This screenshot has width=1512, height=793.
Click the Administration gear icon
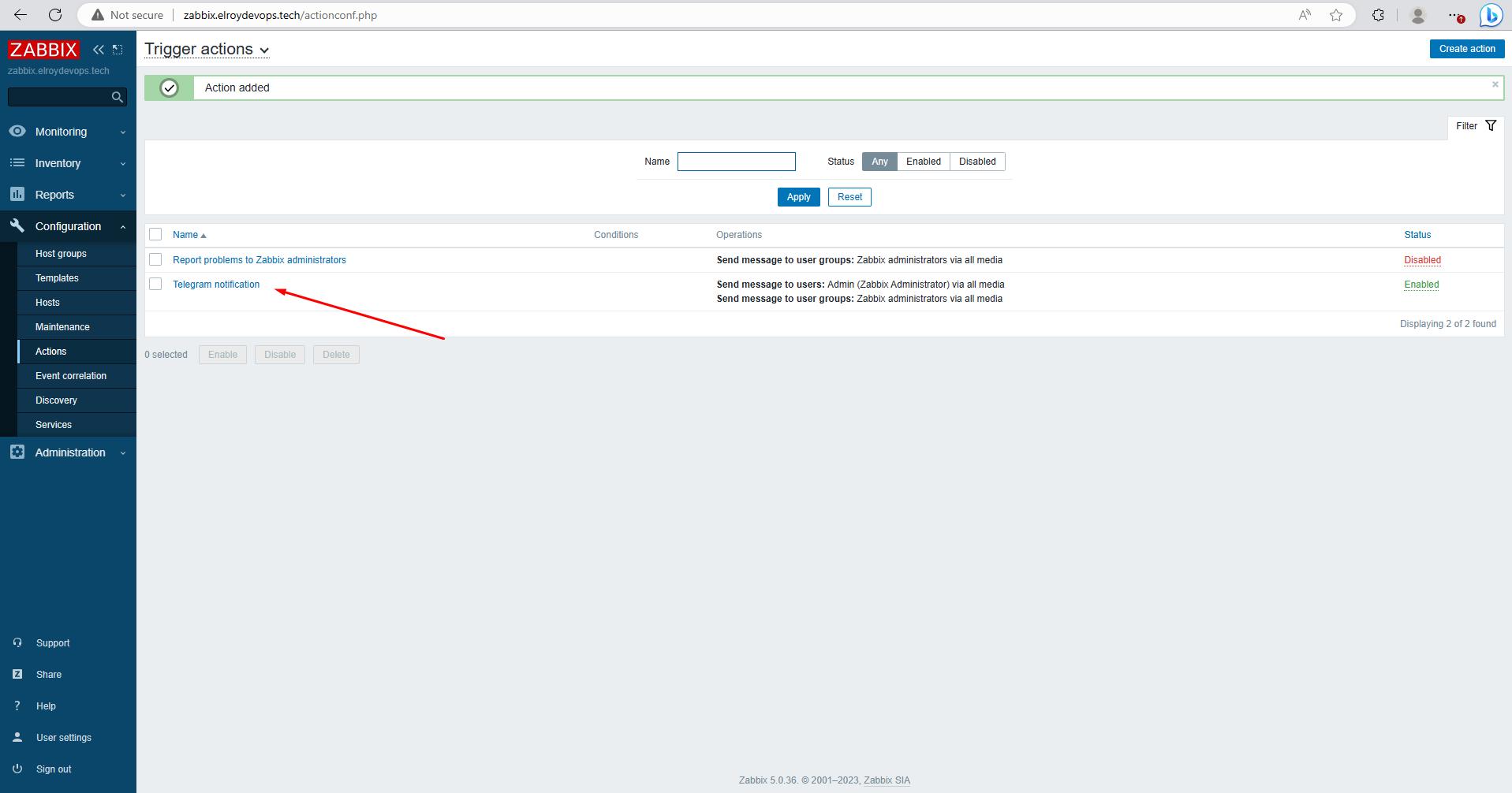[17, 452]
